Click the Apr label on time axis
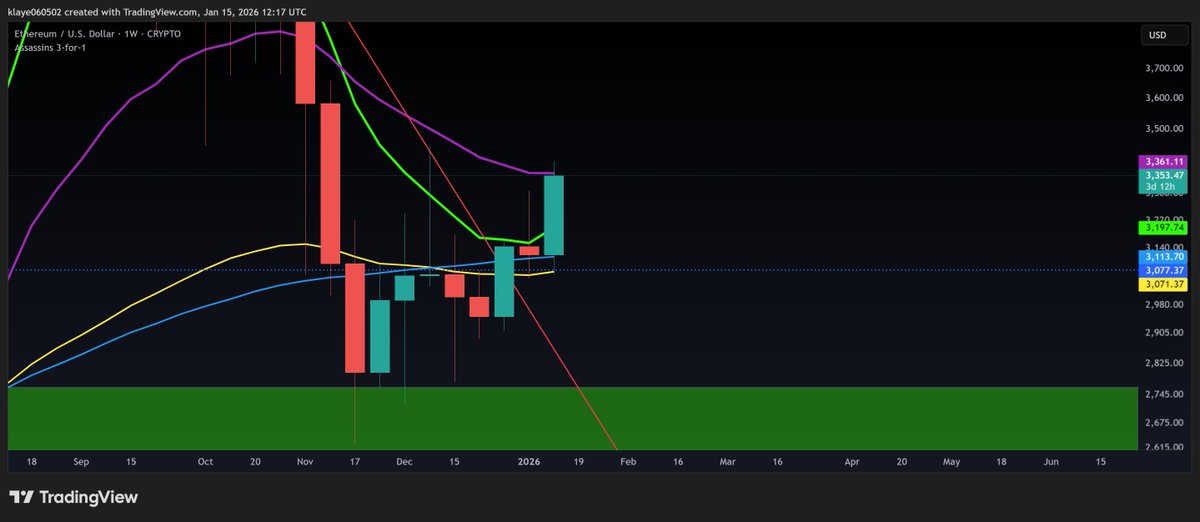 click(852, 462)
